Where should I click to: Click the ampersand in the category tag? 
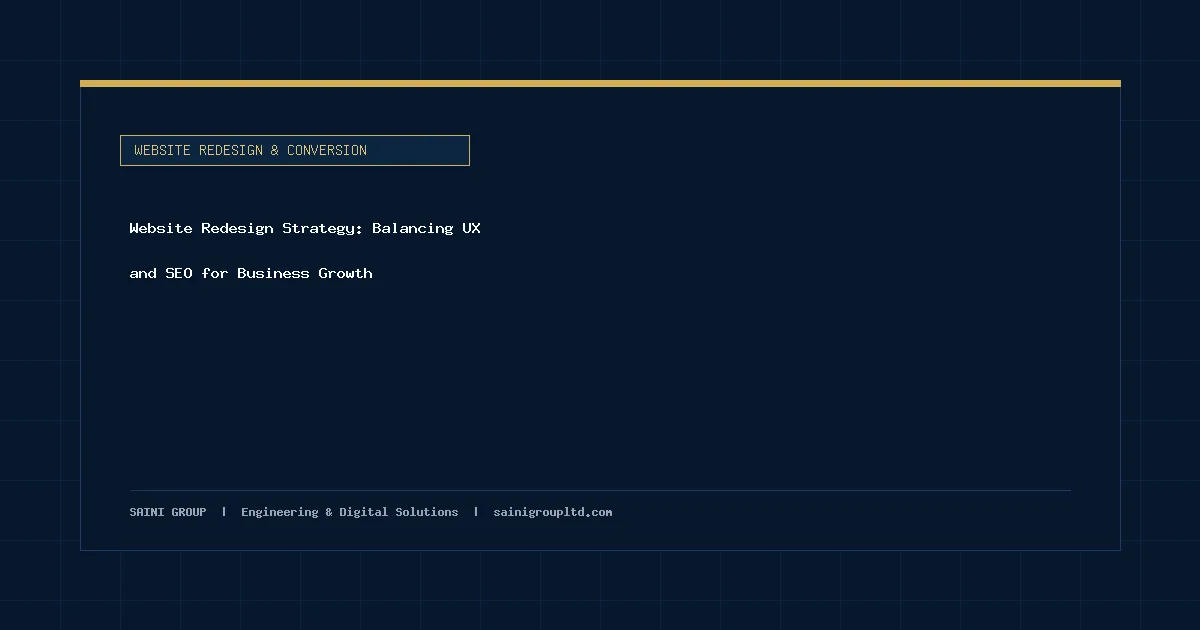(275, 150)
